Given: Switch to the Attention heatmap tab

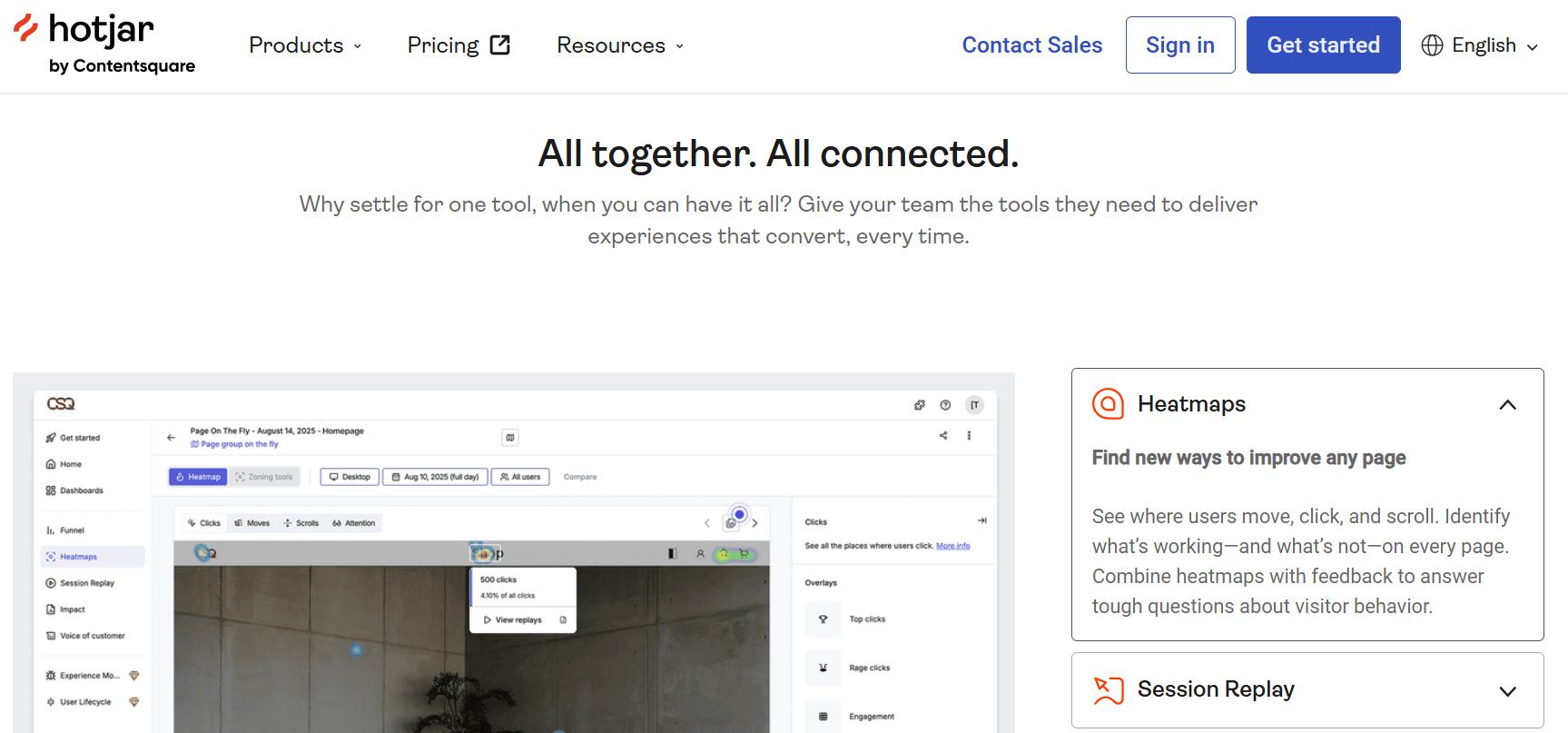Looking at the screenshot, I should 354,523.
